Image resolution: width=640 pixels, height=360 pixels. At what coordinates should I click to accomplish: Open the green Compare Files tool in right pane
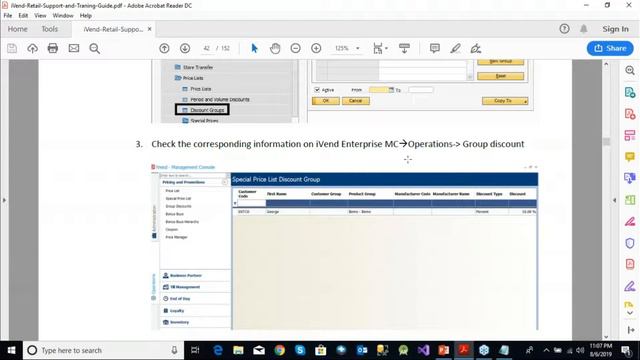pyautogui.click(x=630, y=200)
